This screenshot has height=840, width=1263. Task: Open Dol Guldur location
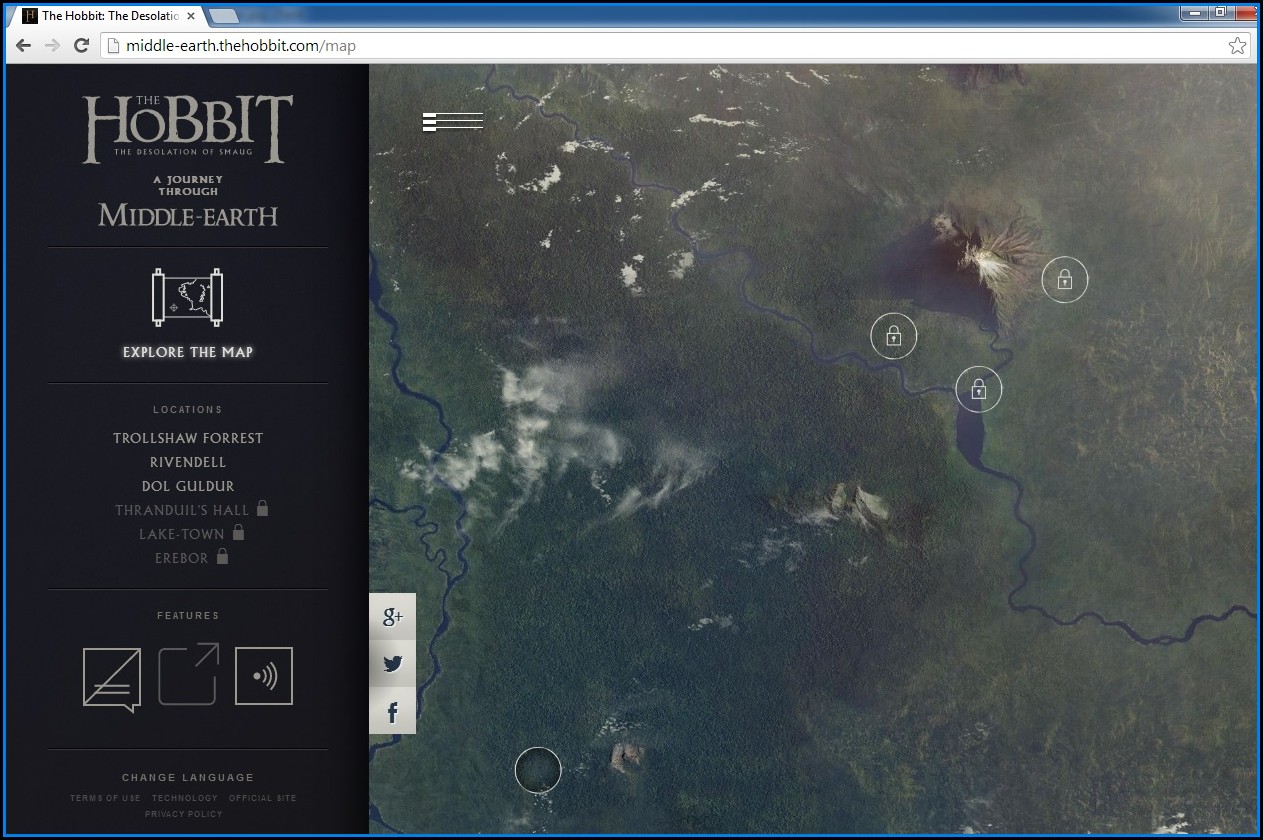coord(188,486)
